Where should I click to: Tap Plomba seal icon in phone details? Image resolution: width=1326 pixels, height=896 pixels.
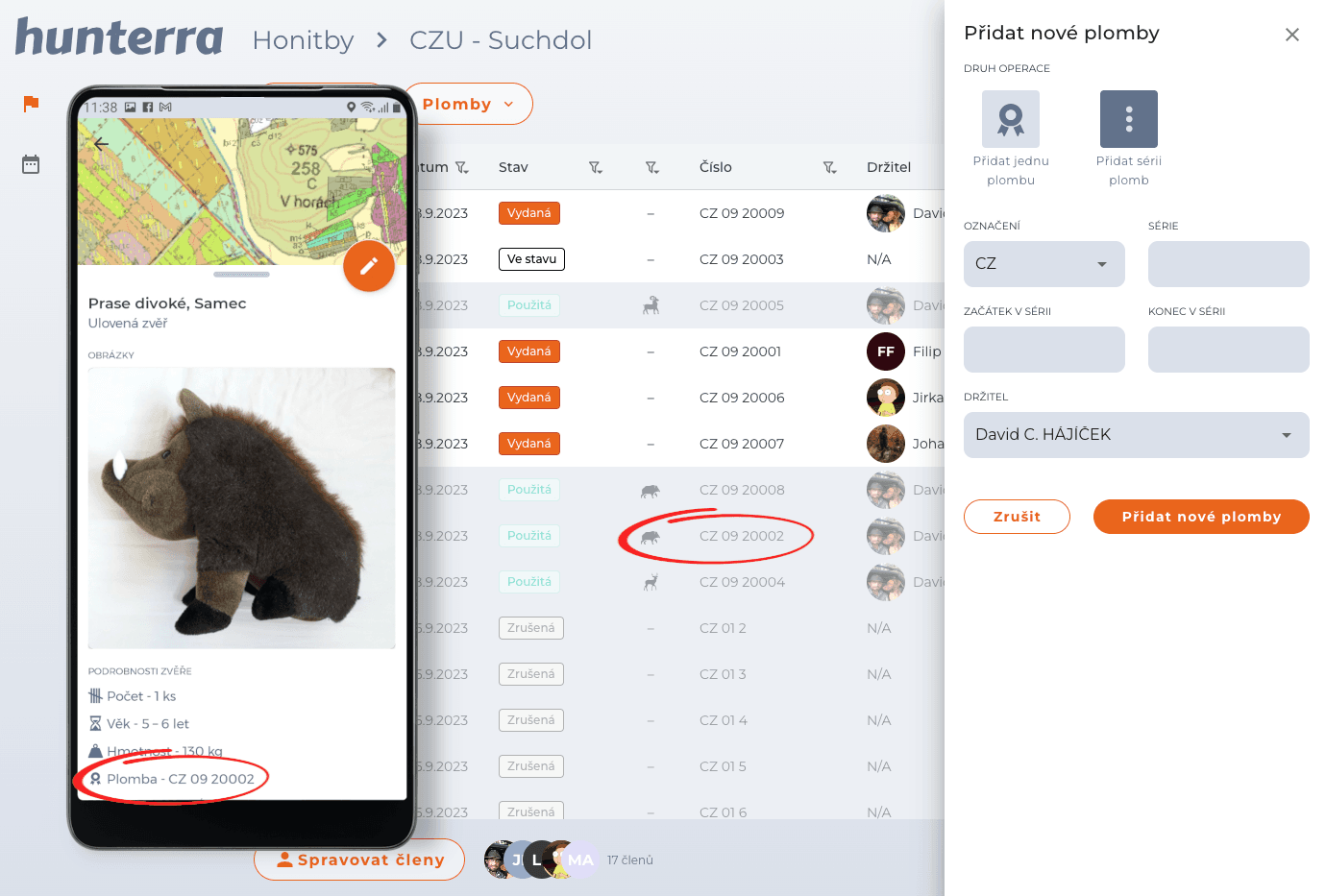pos(95,779)
